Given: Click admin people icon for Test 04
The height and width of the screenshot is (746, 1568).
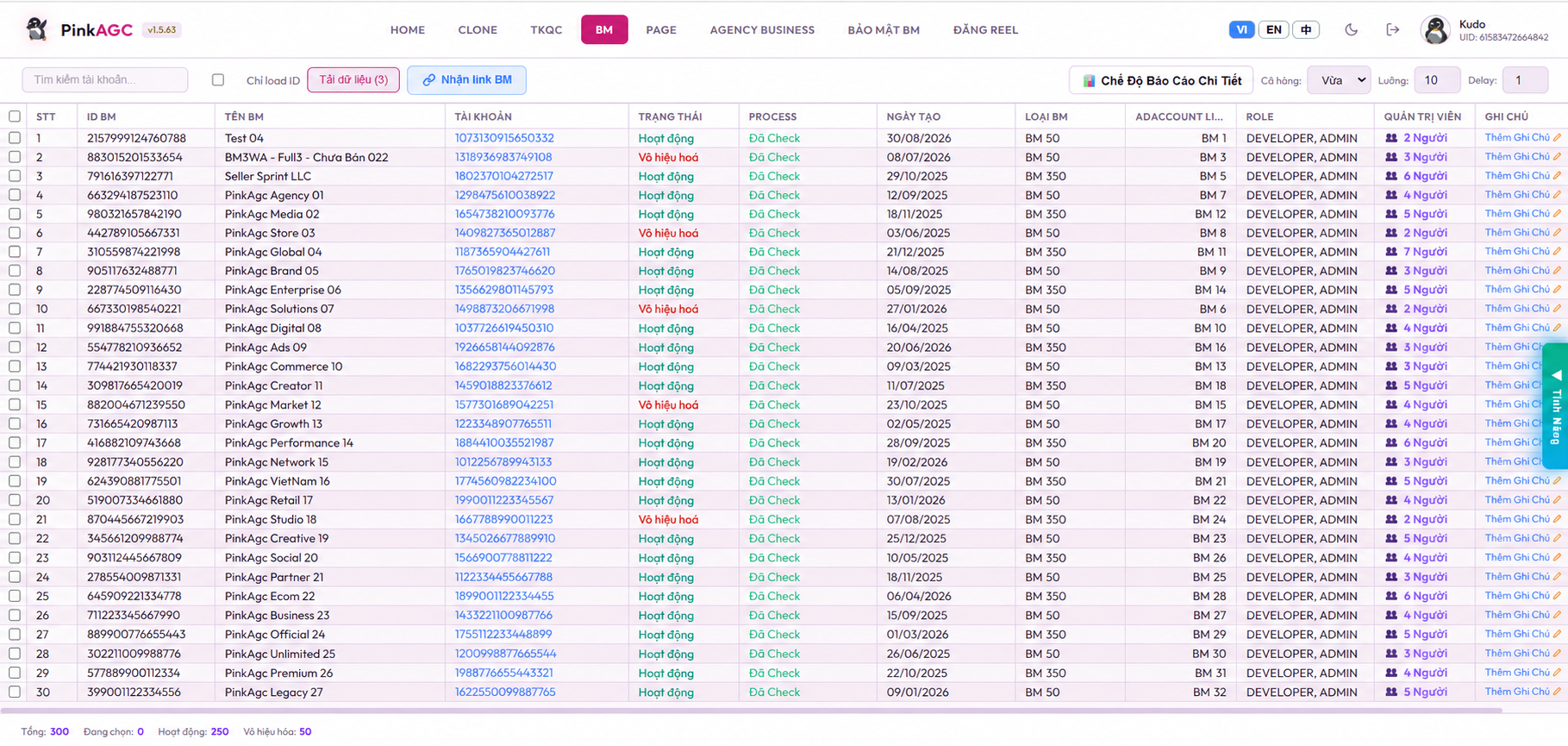Looking at the screenshot, I should [1391, 138].
